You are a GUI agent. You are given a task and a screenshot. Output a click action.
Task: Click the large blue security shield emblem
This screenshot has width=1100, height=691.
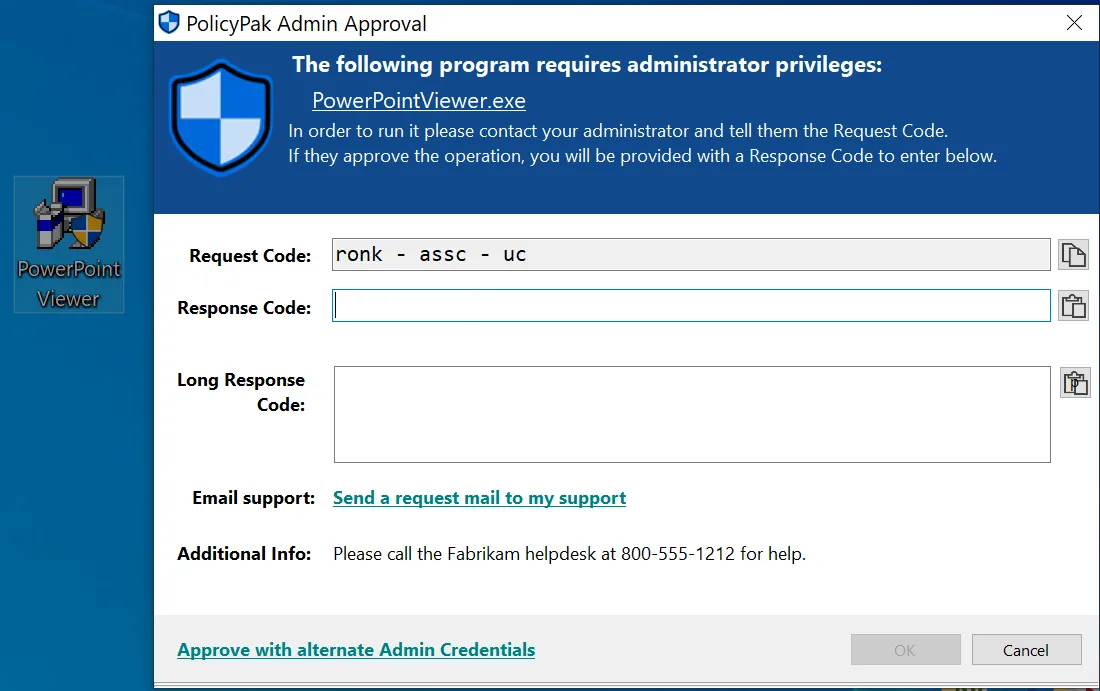click(x=220, y=117)
